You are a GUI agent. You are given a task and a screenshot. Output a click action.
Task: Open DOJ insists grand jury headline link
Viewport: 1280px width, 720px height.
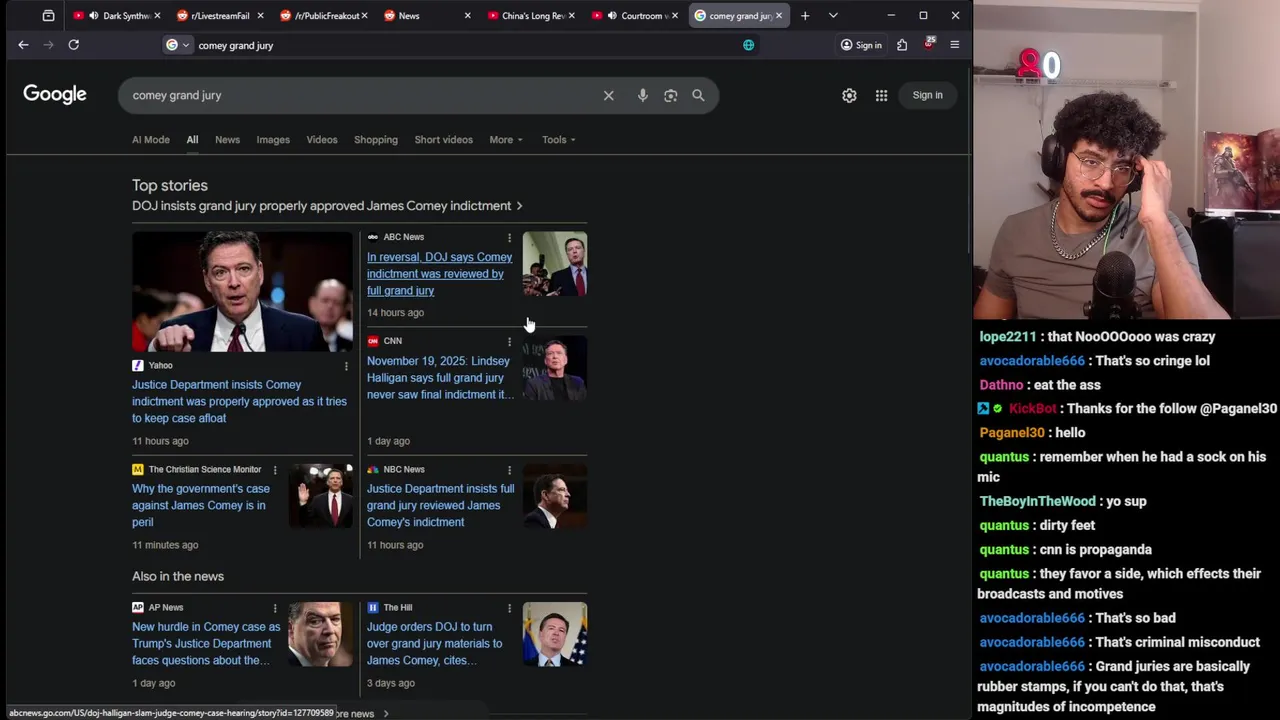point(327,206)
